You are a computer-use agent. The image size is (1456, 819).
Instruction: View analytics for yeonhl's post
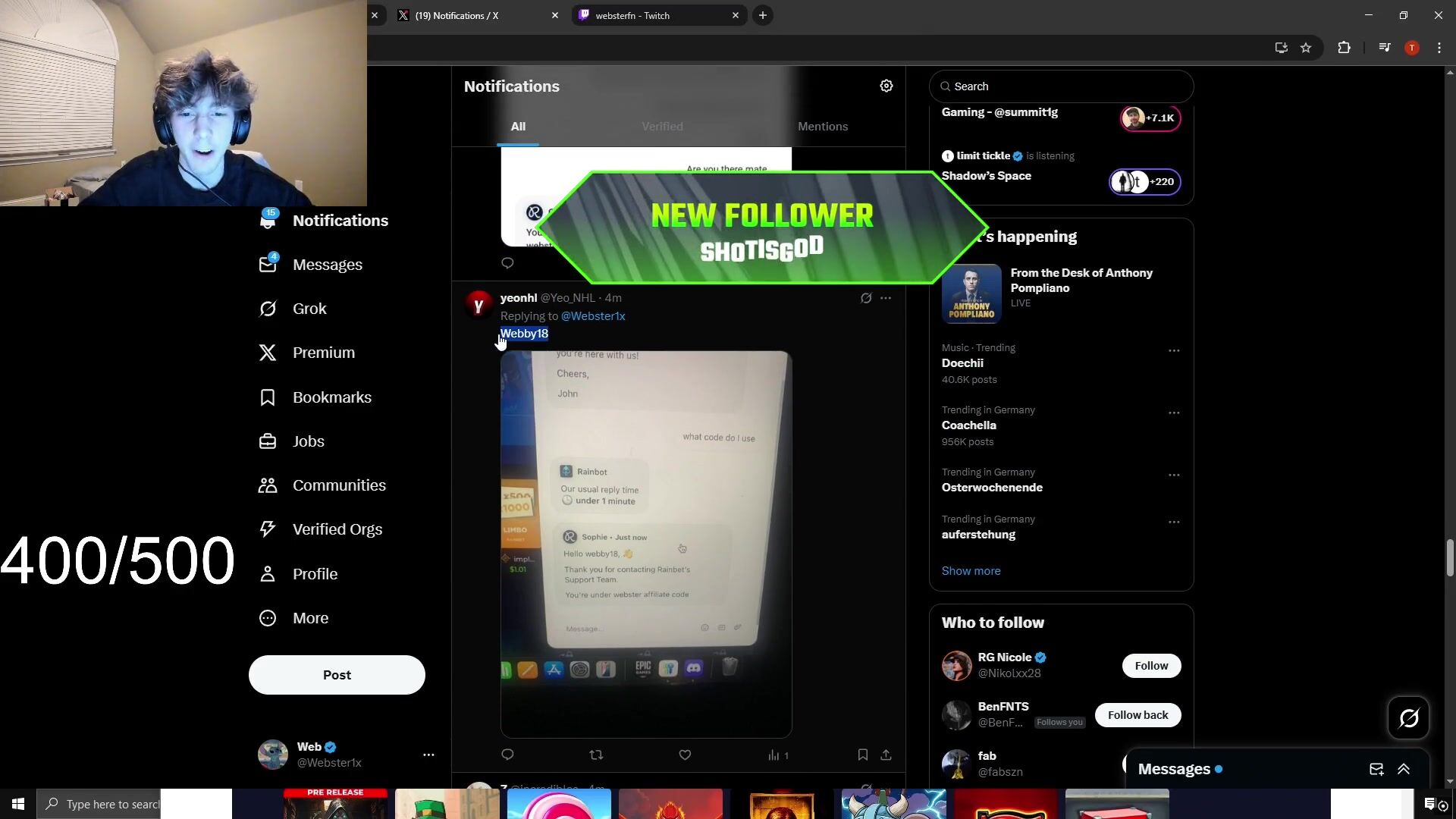point(778,755)
